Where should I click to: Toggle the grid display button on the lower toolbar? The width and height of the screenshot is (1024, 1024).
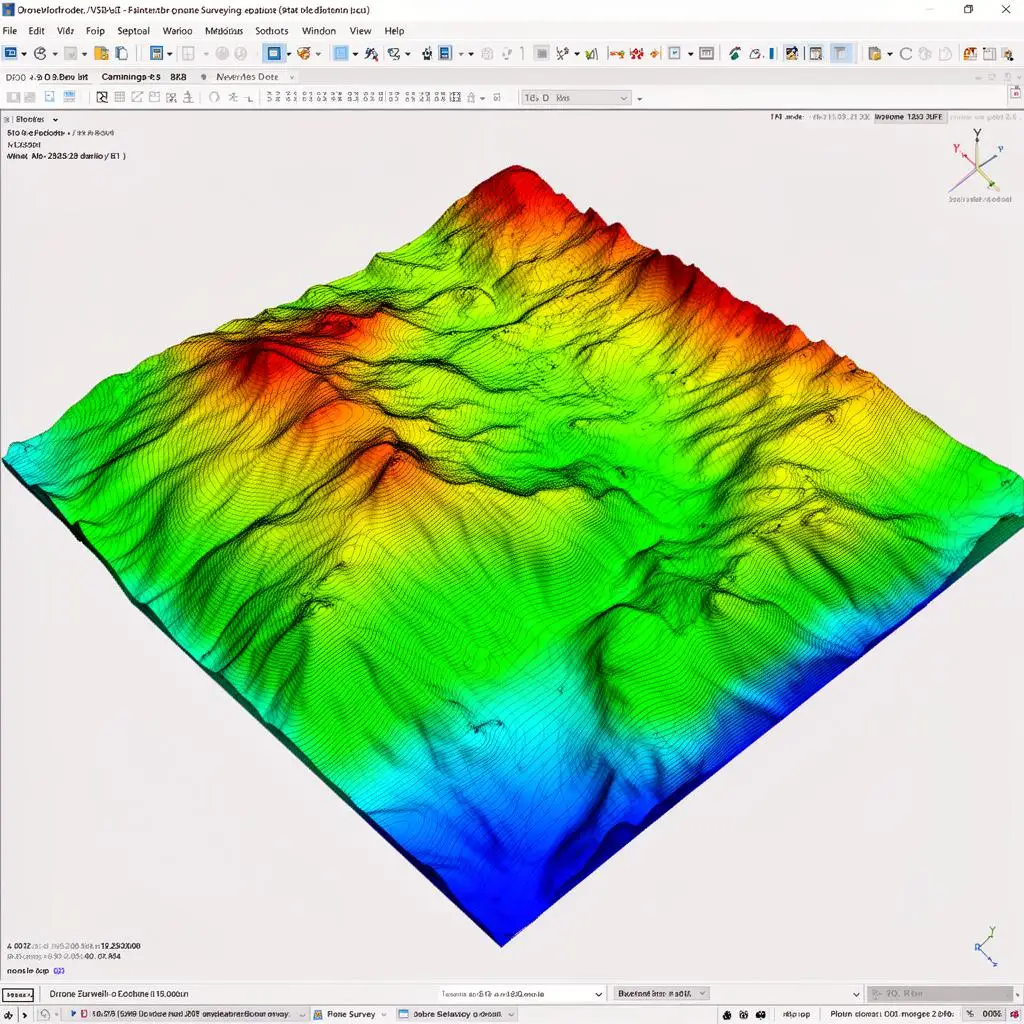pos(122,97)
